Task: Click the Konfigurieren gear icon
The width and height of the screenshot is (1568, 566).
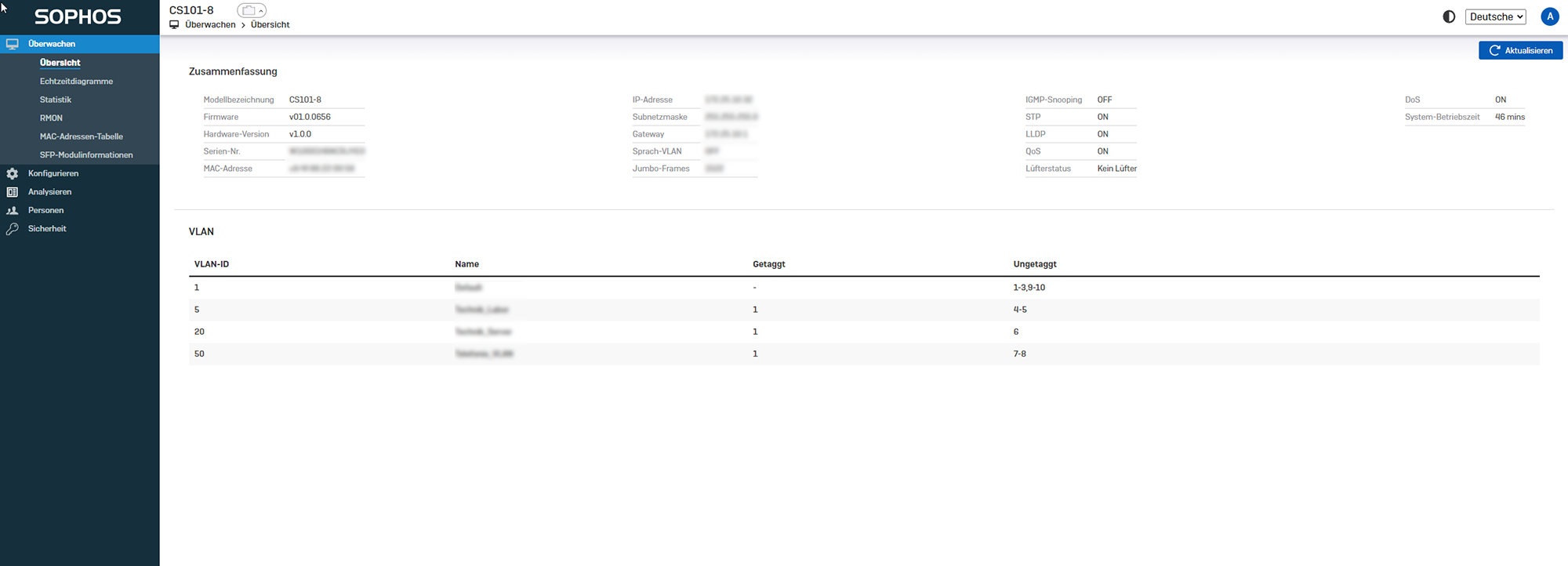Action: (x=12, y=173)
